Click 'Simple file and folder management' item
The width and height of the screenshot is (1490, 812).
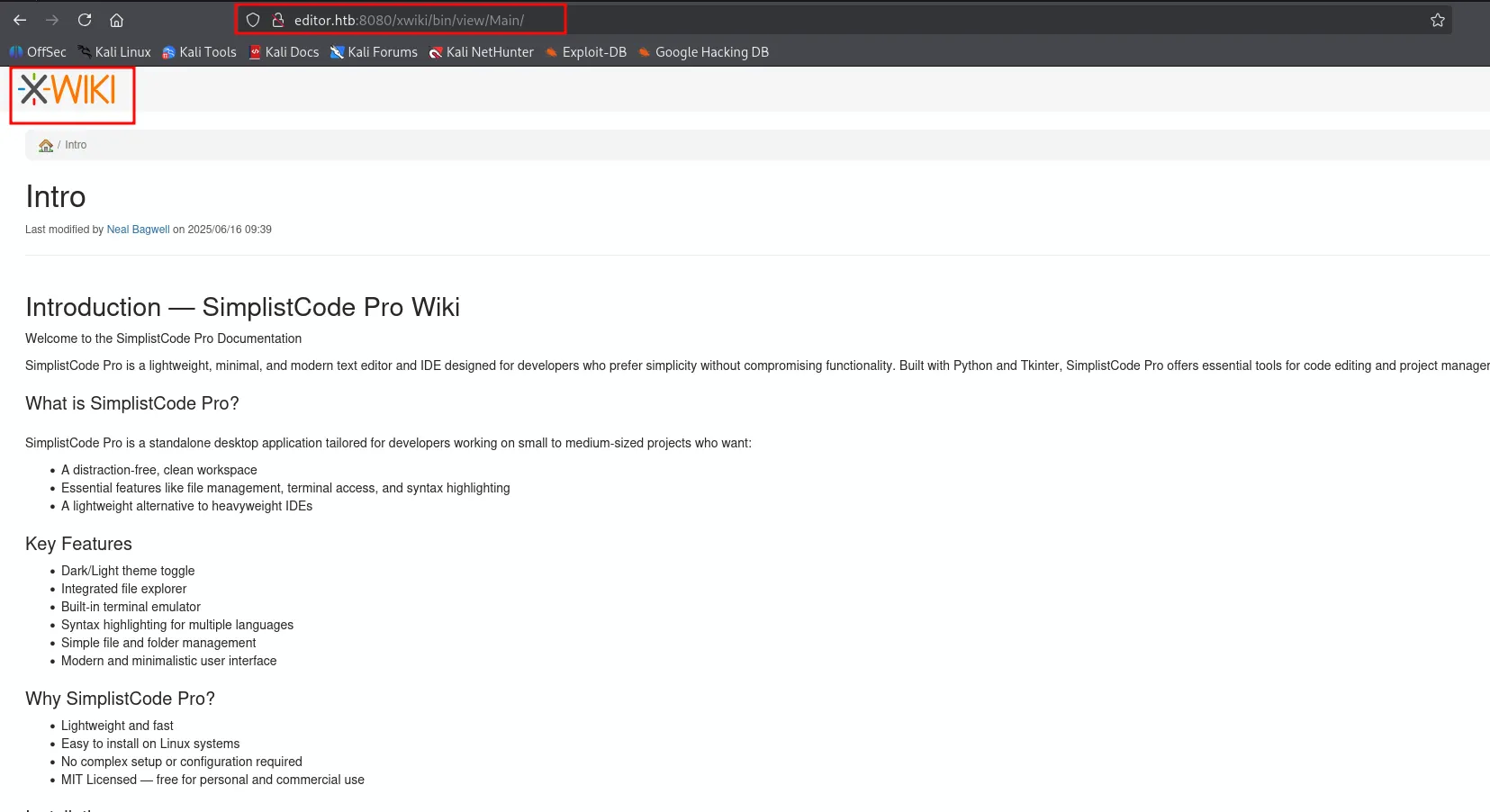point(158,643)
